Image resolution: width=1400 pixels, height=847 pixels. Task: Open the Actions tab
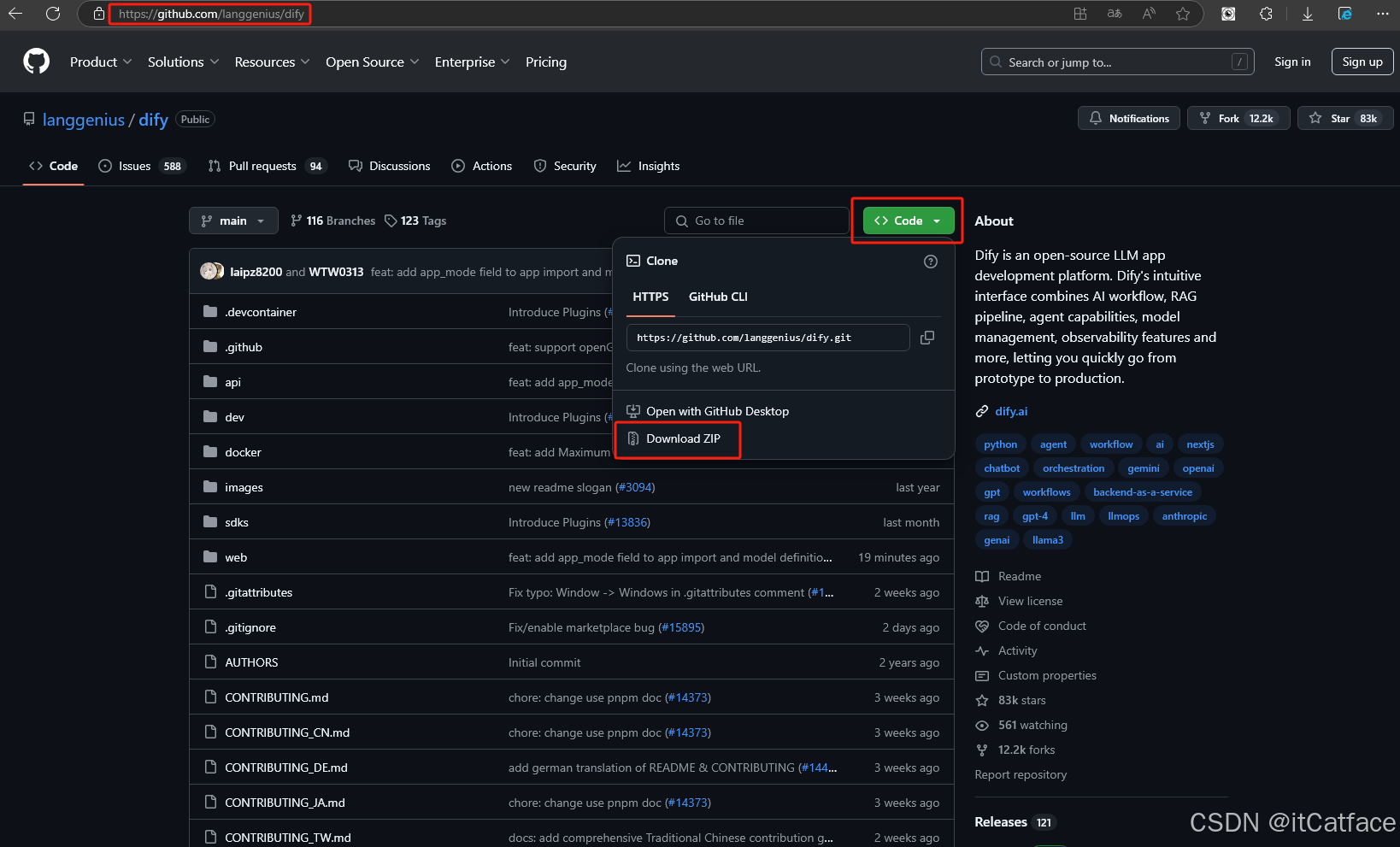tap(482, 166)
